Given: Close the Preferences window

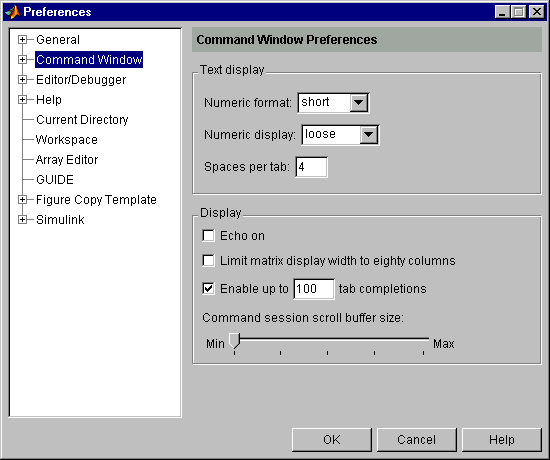Looking at the screenshot, I should pyautogui.click(x=537, y=12).
